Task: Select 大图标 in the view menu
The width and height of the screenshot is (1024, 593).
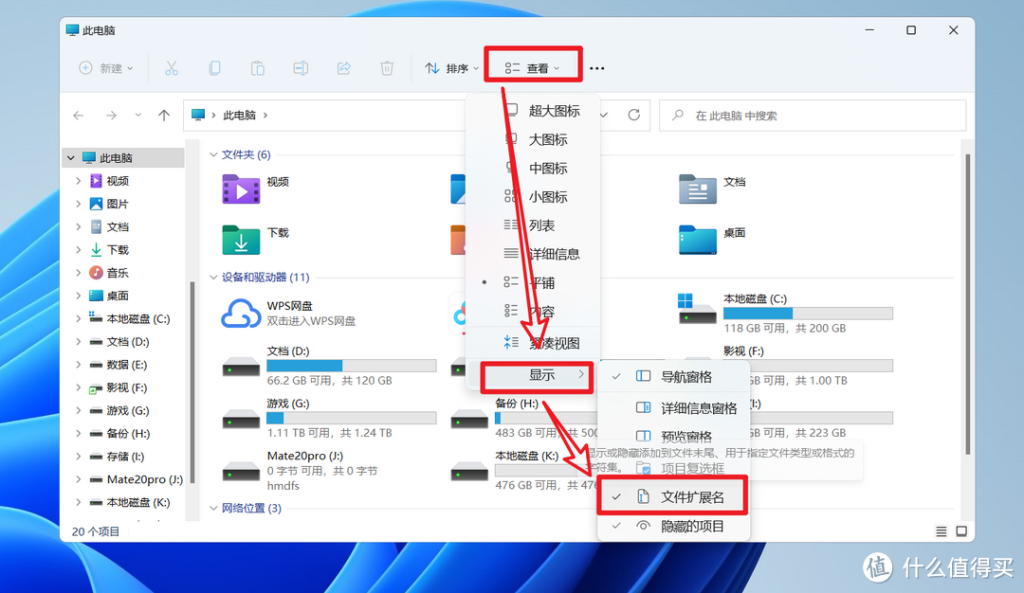Action: click(533, 139)
